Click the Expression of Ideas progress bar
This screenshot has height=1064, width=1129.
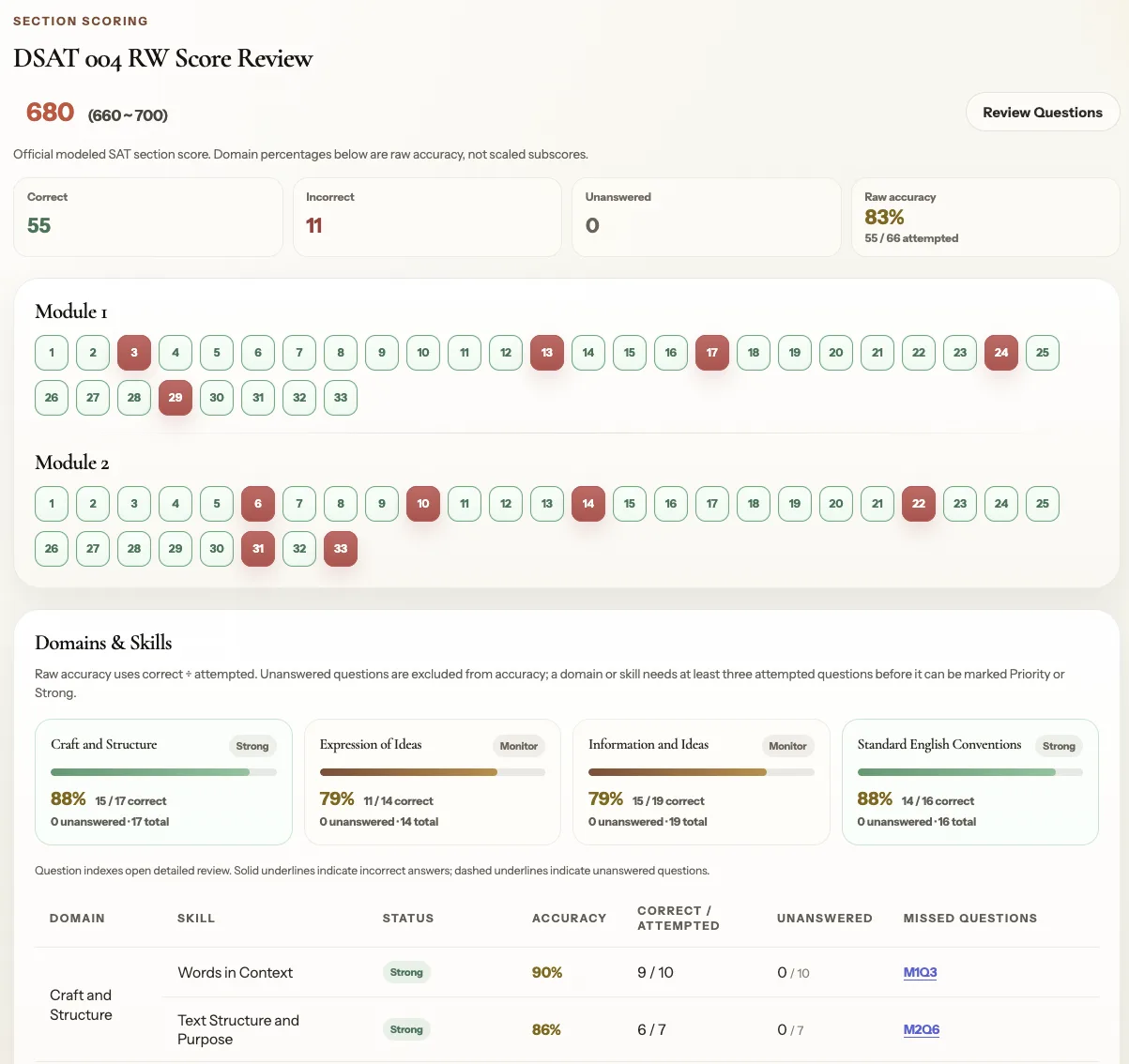433,772
